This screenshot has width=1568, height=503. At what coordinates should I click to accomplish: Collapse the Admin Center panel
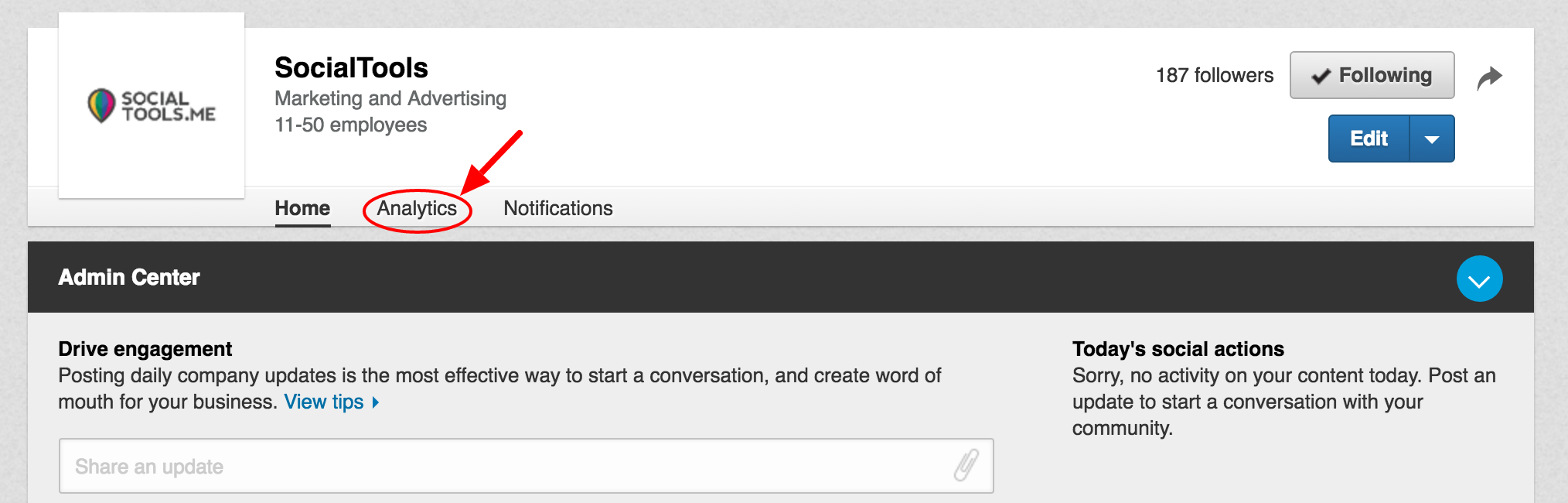tap(1479, 279)
